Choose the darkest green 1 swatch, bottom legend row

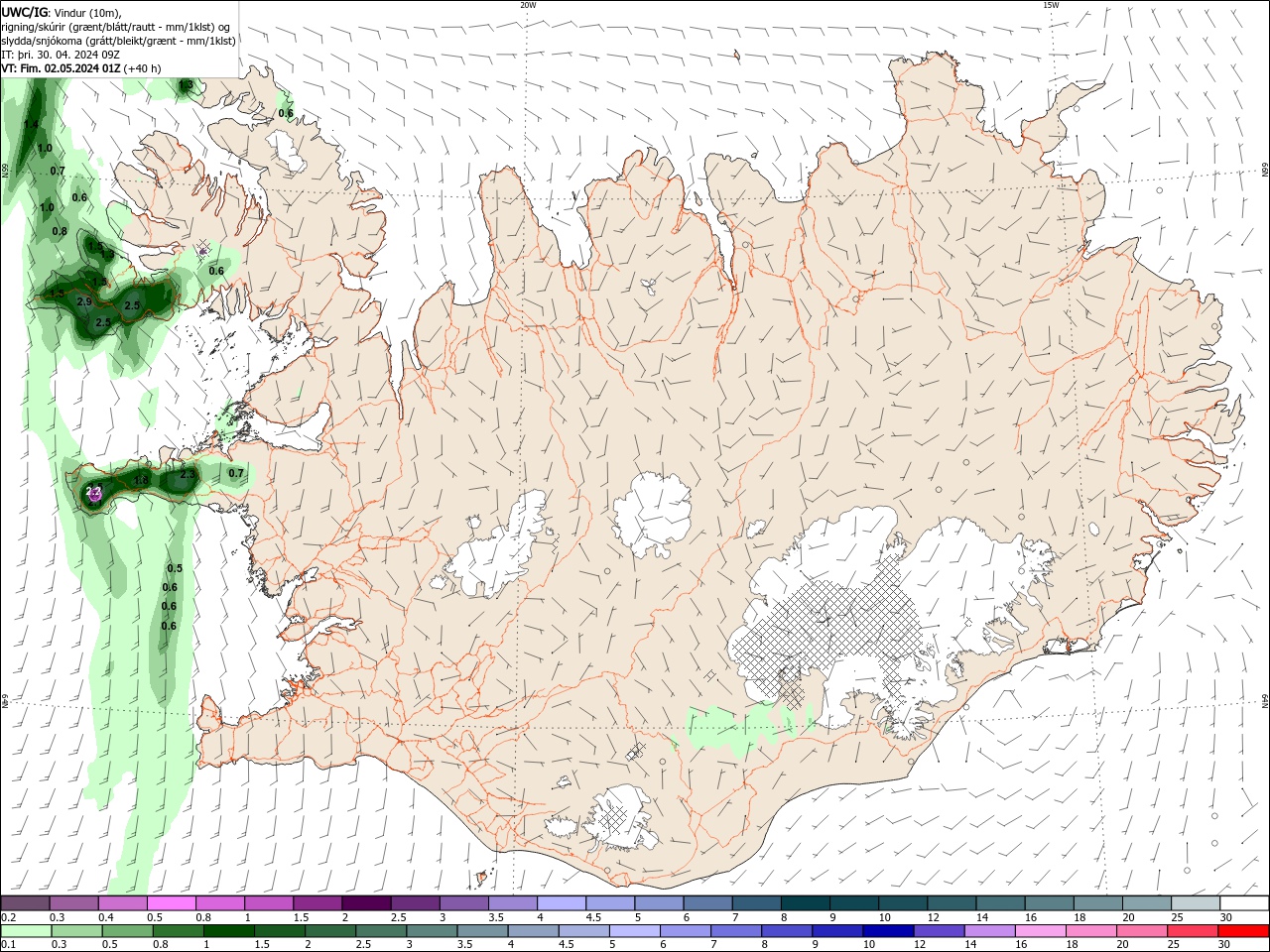(228, 931)
